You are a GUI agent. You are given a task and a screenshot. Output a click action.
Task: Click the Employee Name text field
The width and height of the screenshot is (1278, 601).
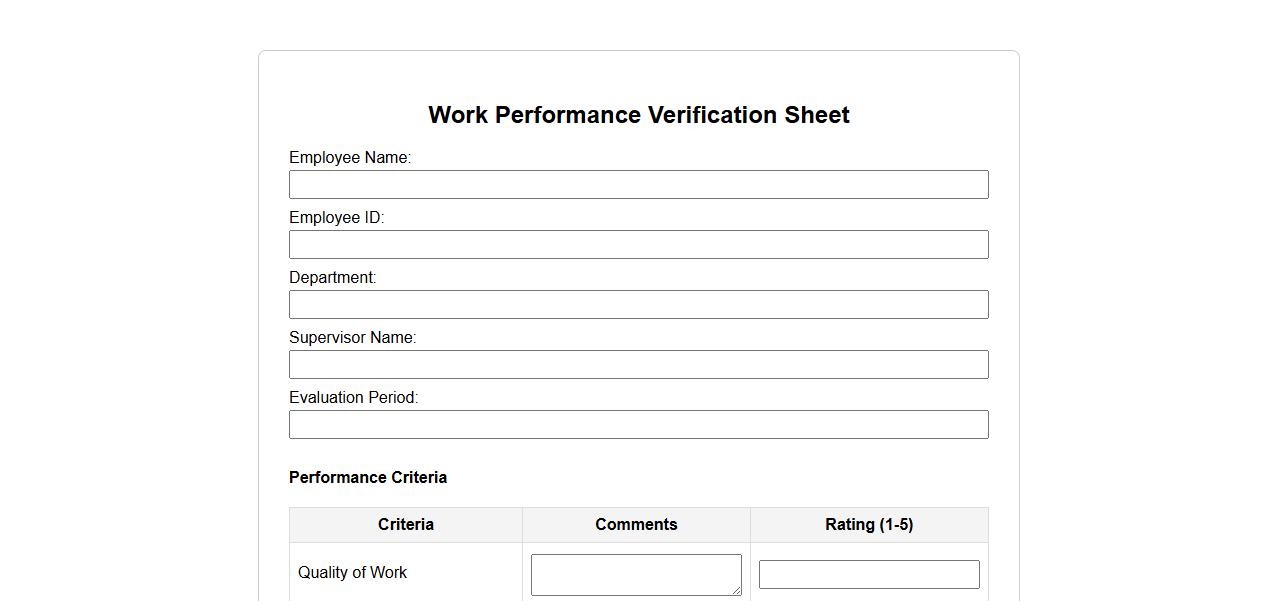(638, 185)
